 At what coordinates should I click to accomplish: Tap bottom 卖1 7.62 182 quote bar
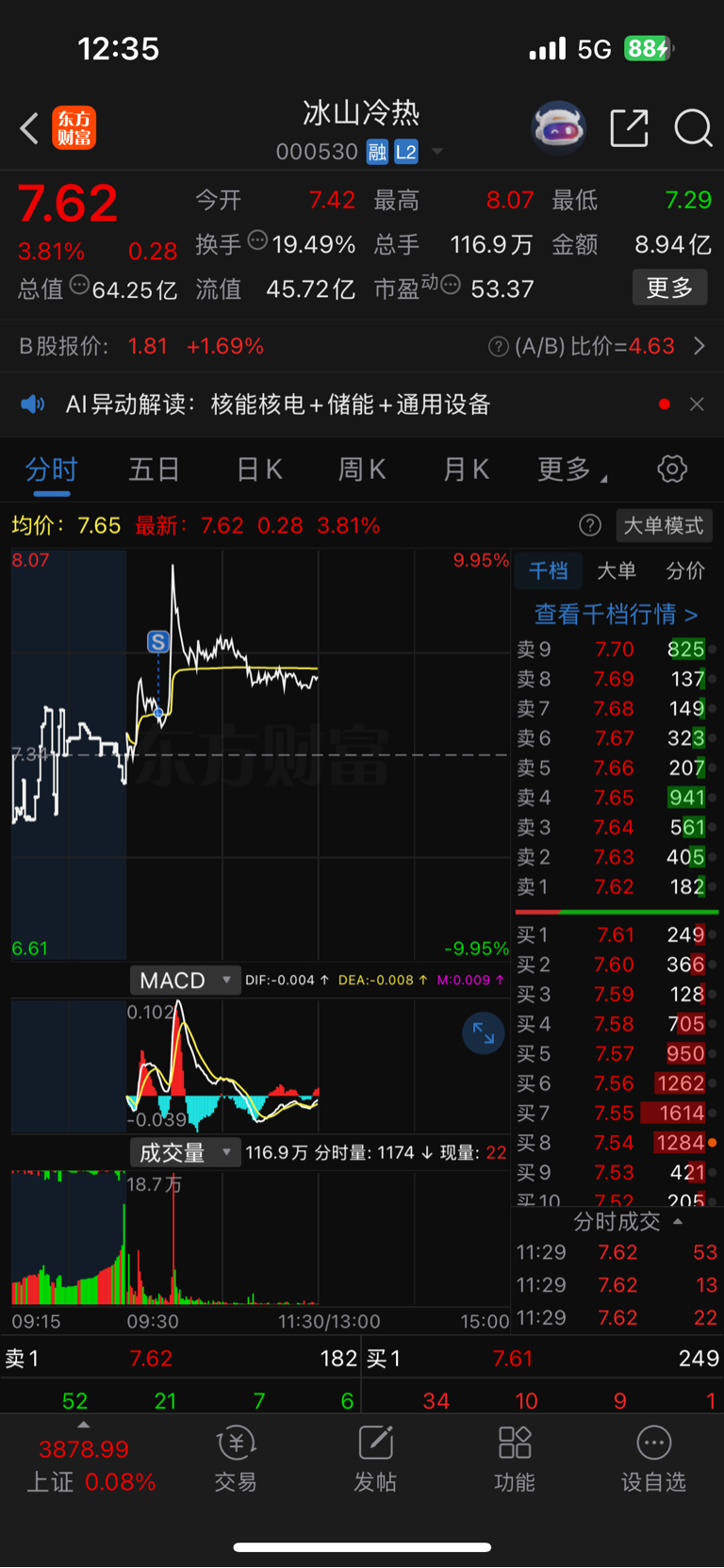[x=181, y=1359]
